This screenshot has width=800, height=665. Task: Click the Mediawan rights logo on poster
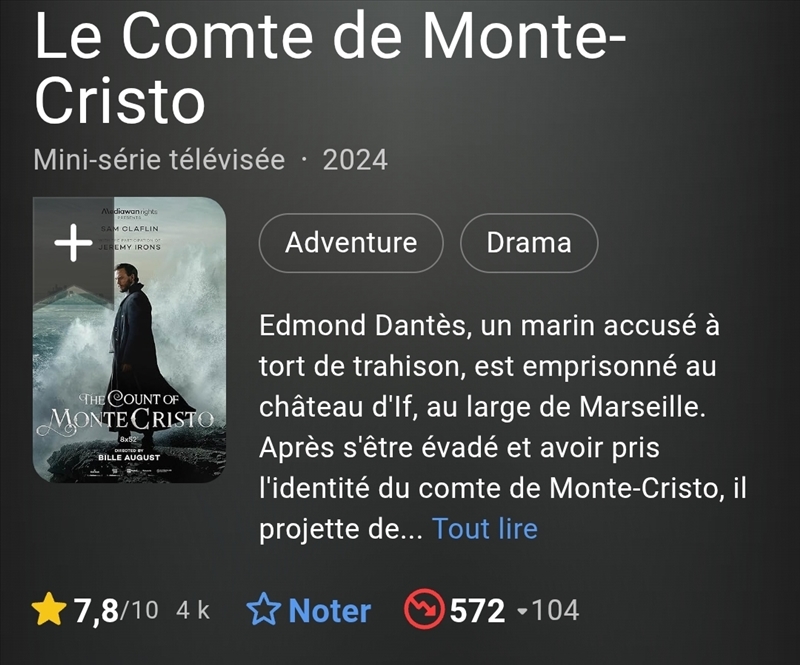point(130,211)
